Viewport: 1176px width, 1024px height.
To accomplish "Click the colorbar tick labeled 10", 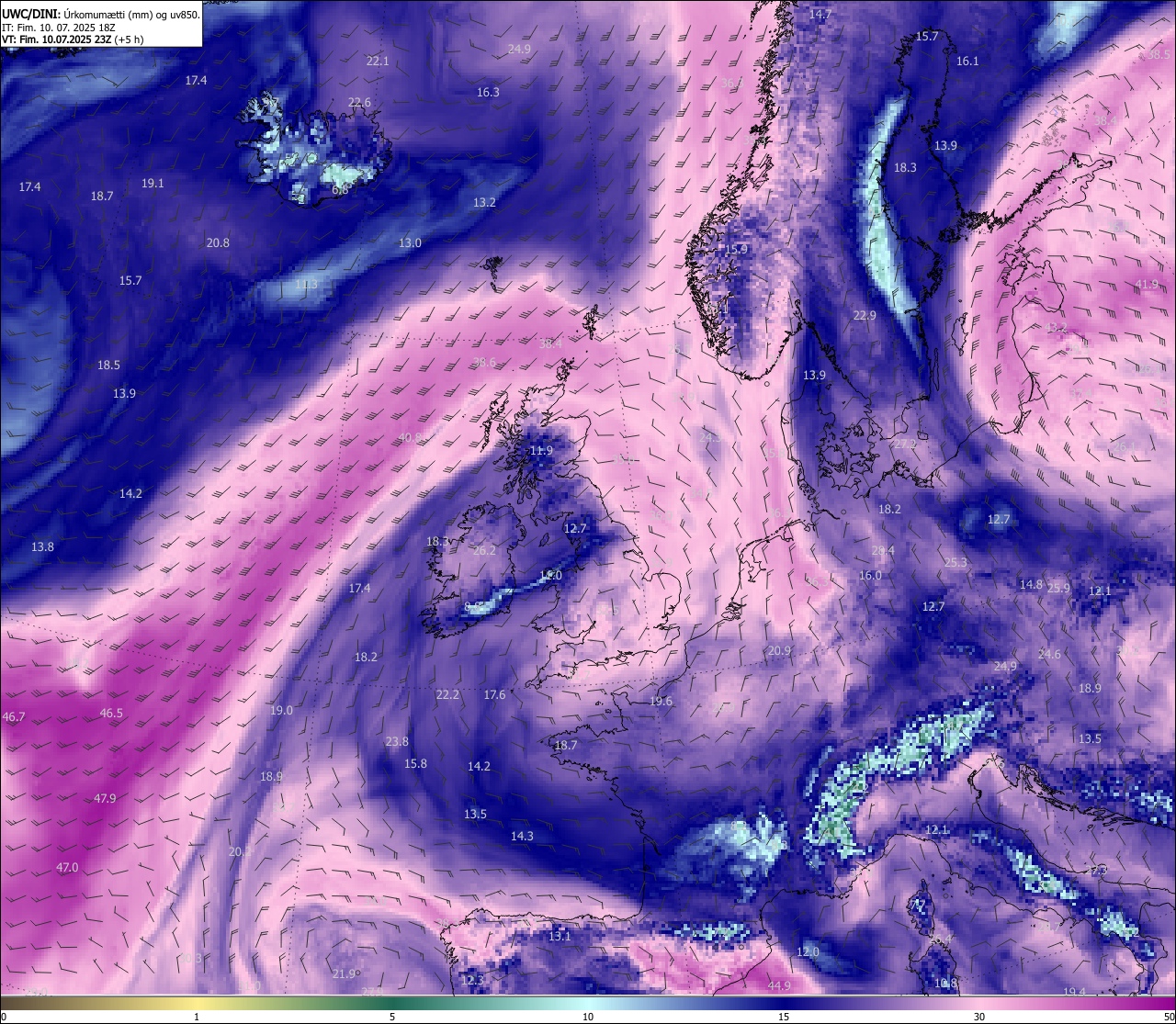I will tap(588, 1017).
